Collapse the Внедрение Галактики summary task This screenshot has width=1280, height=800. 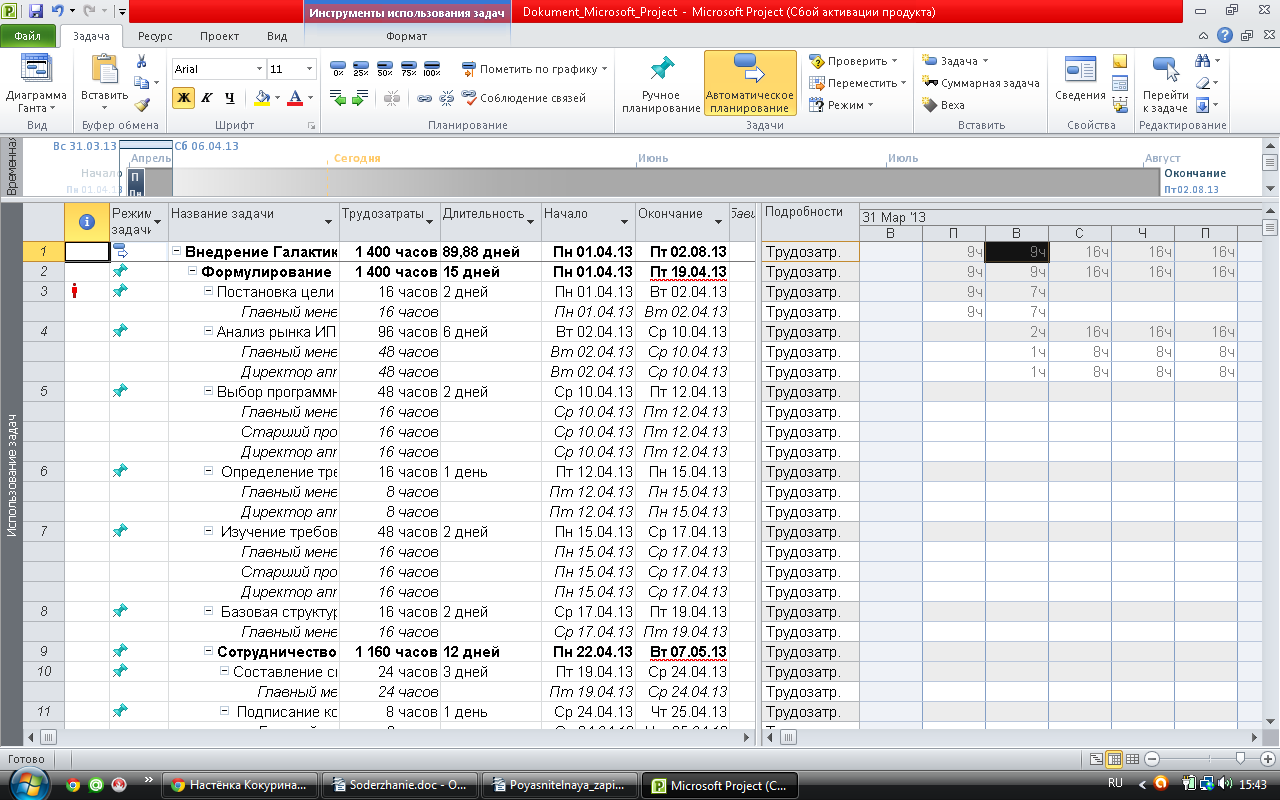coord(176,252)
